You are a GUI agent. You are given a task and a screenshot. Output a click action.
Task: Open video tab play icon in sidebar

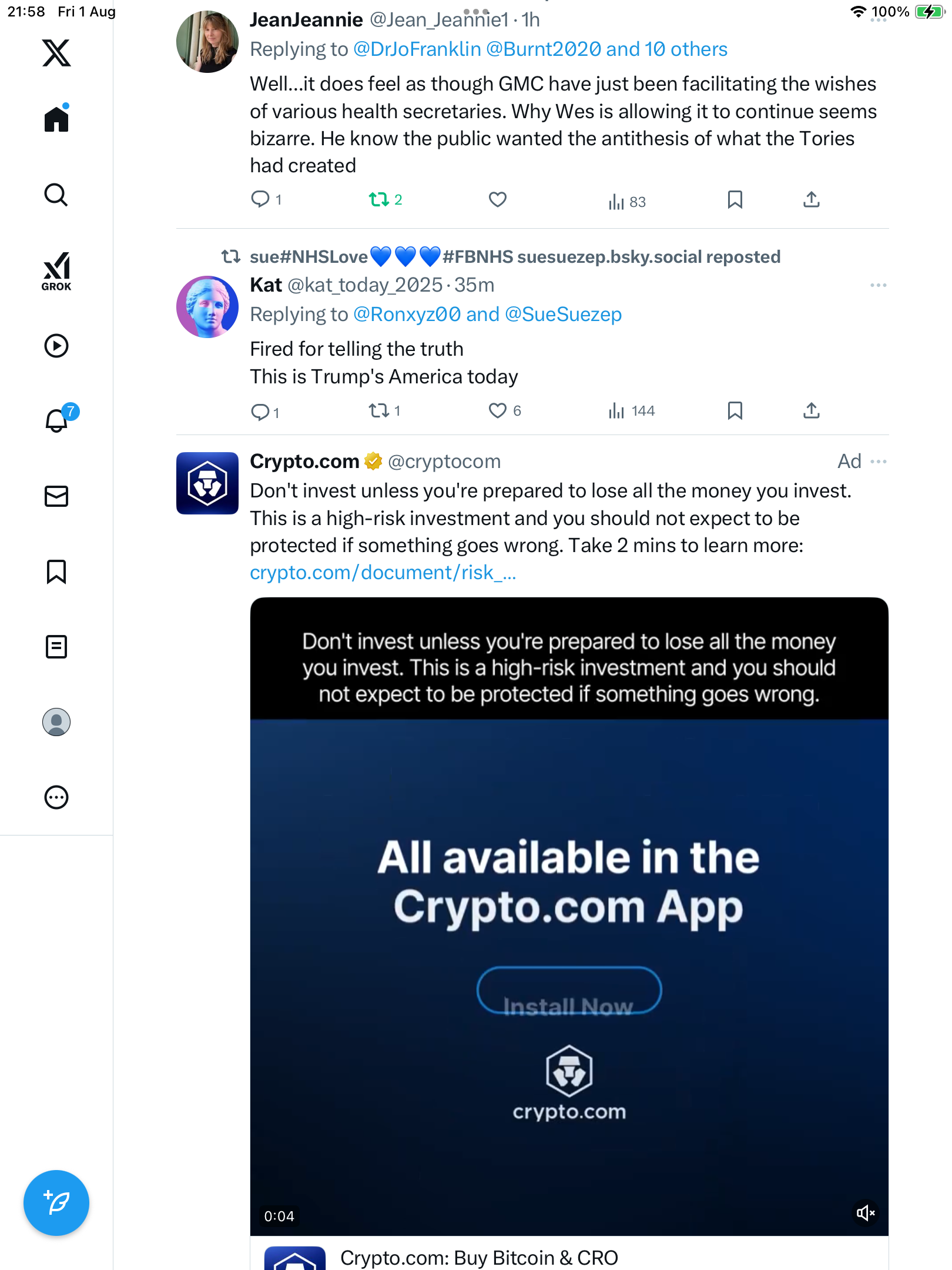point(56,346)
